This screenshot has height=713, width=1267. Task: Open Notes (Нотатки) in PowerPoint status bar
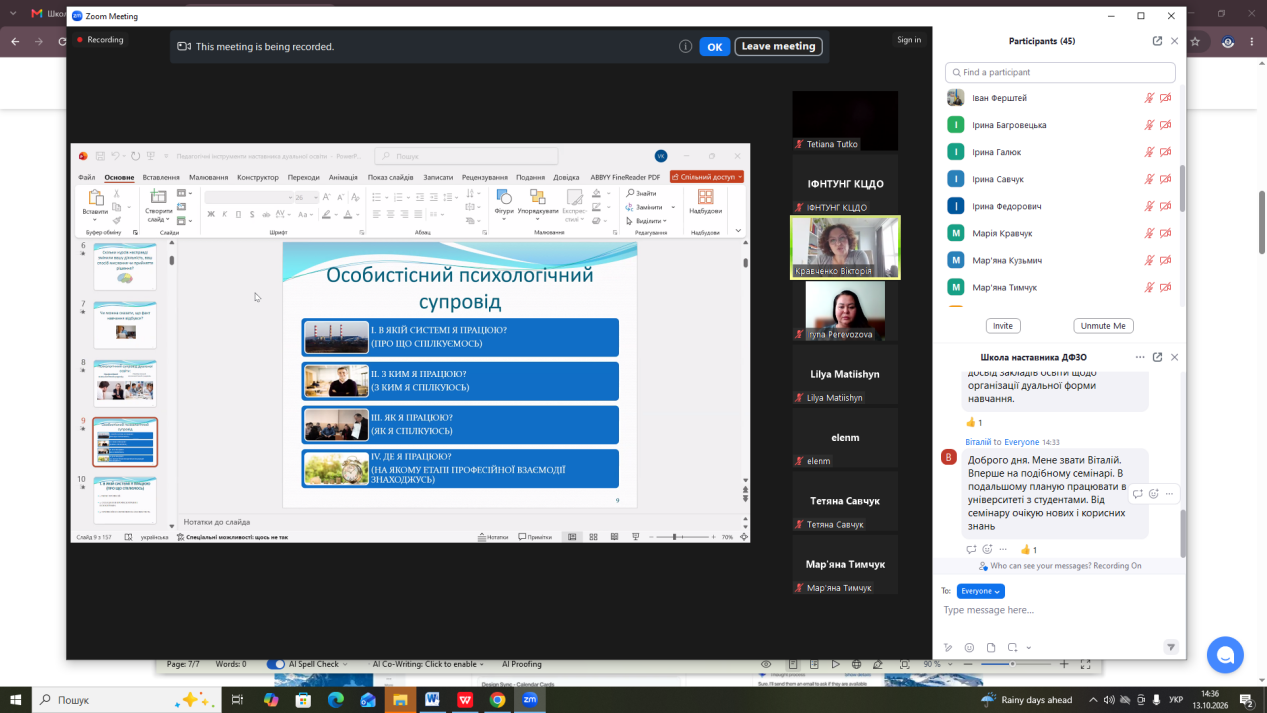[491, 537]
